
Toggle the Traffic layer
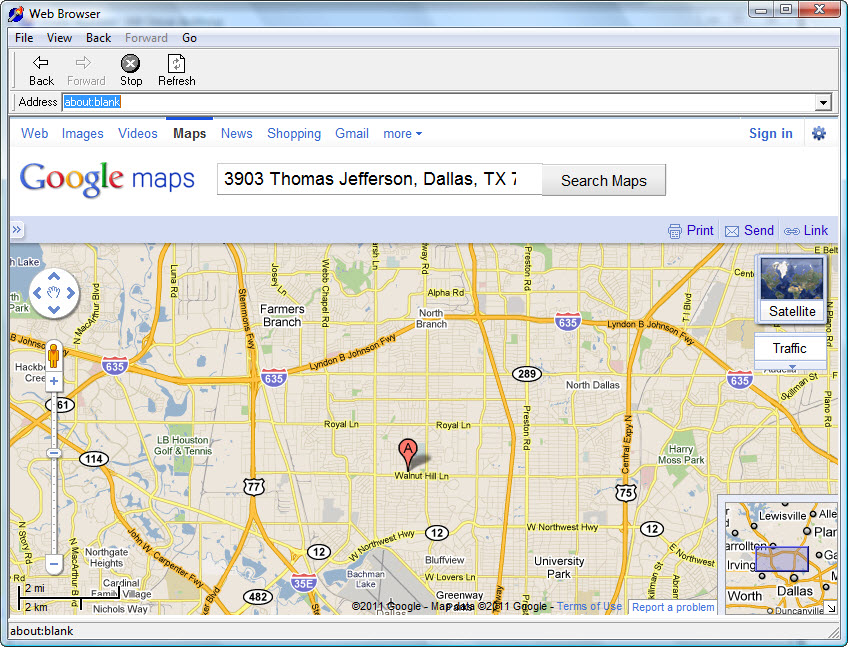790,348
